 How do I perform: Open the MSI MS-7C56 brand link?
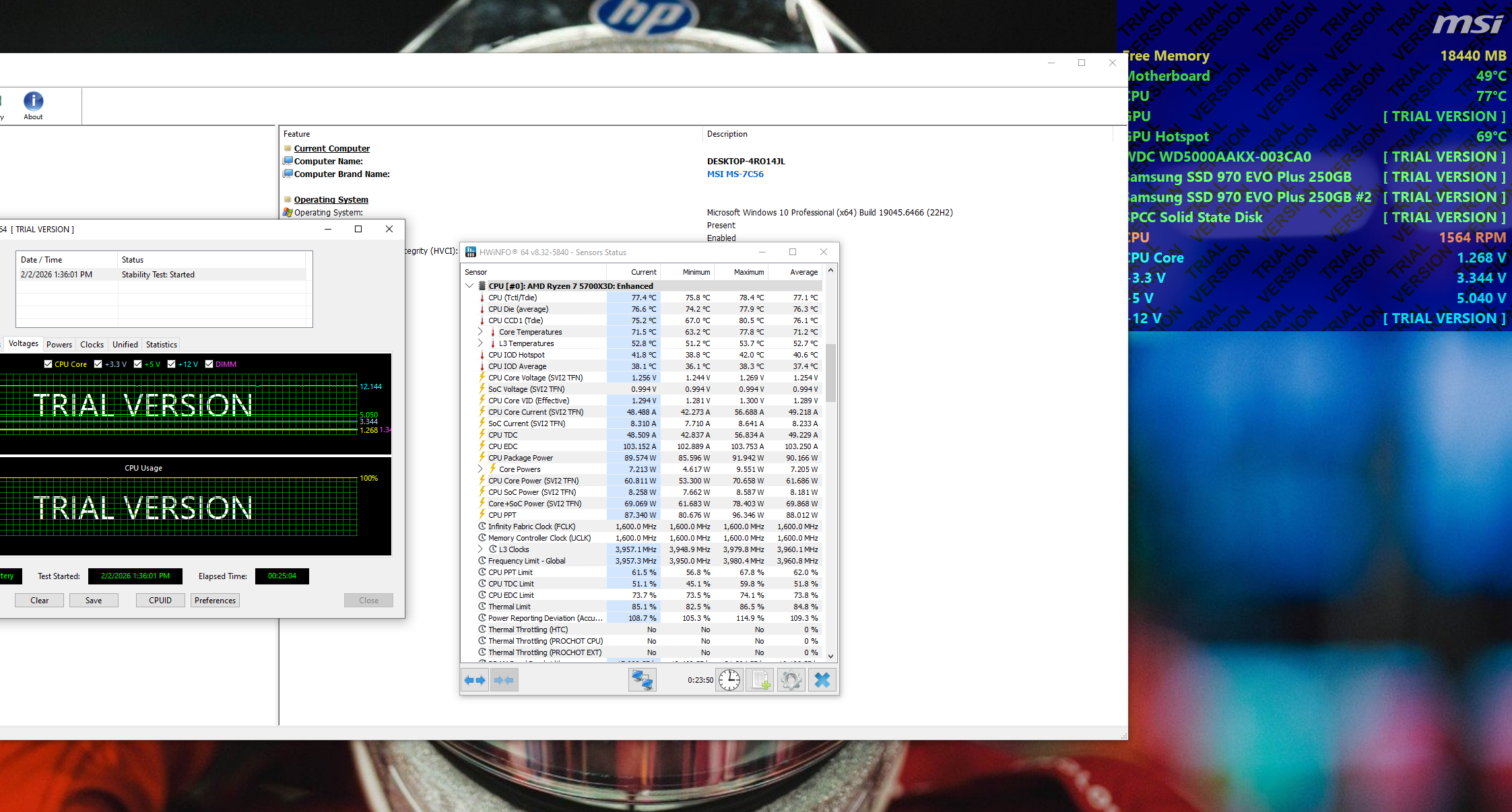735,174
